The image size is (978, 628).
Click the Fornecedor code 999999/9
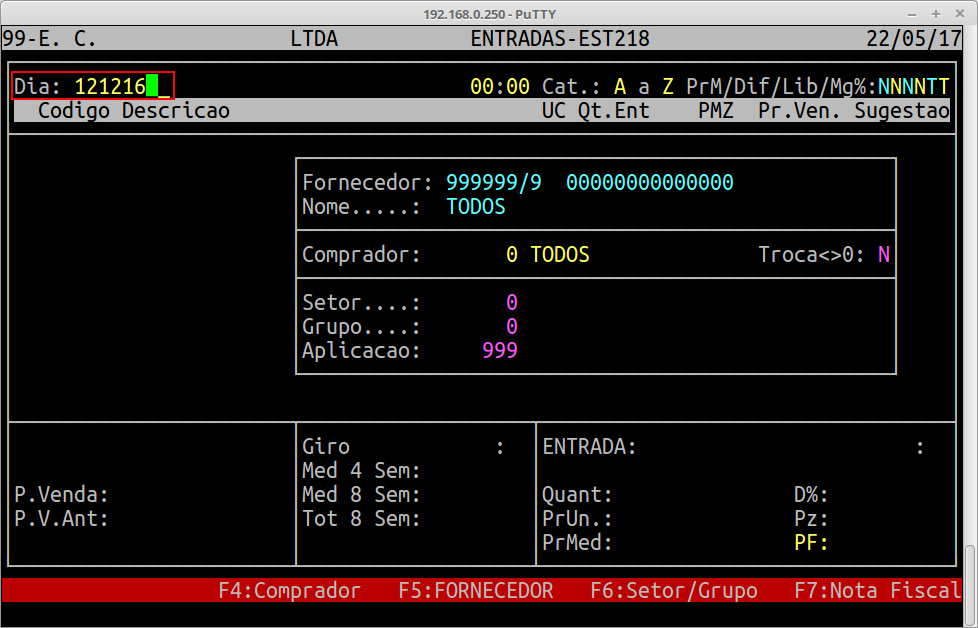coord(494,183)
